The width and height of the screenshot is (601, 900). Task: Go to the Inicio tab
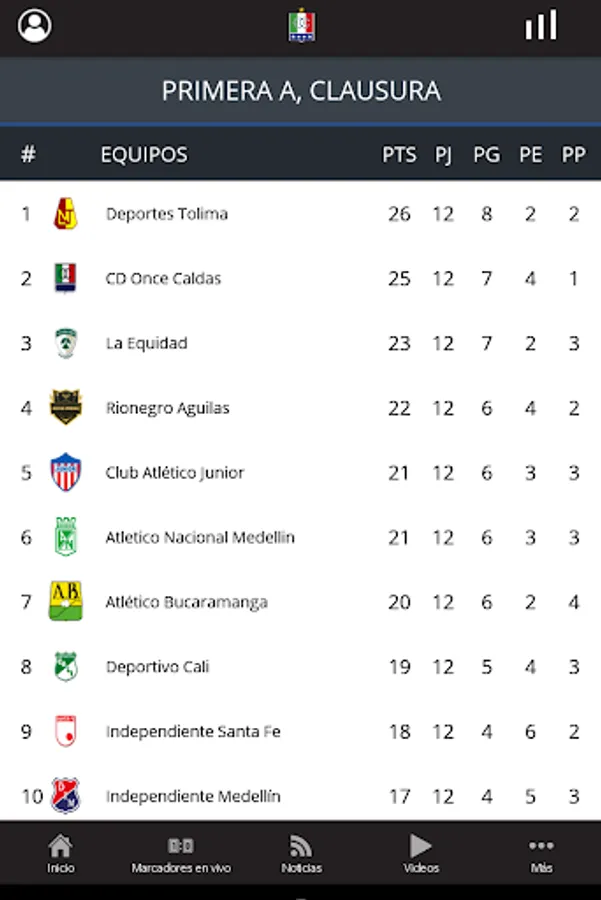[x=60, y=854]
